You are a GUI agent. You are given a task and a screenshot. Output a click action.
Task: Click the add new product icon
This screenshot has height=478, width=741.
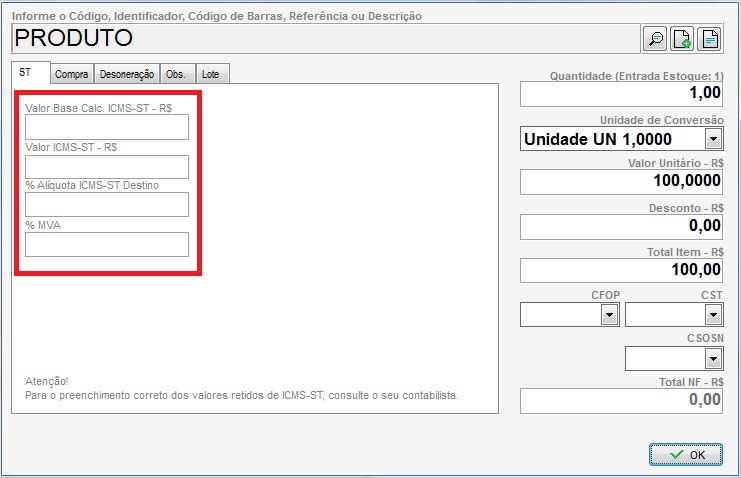682,39
